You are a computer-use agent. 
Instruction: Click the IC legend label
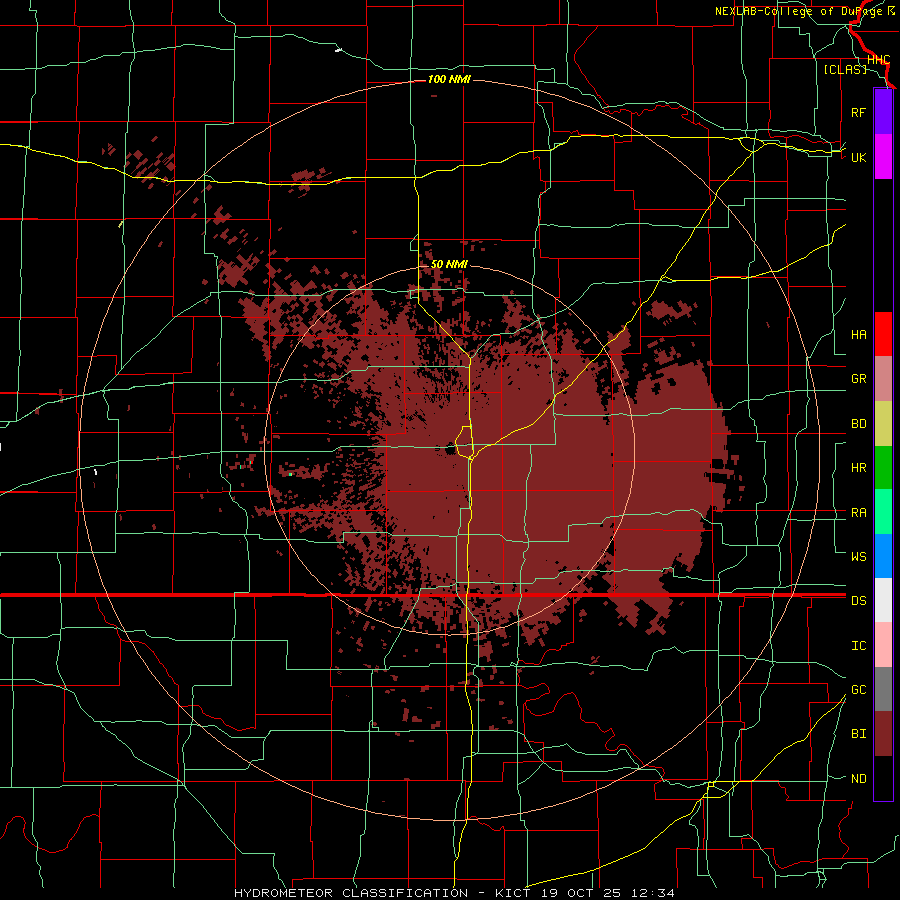point(858,646)
